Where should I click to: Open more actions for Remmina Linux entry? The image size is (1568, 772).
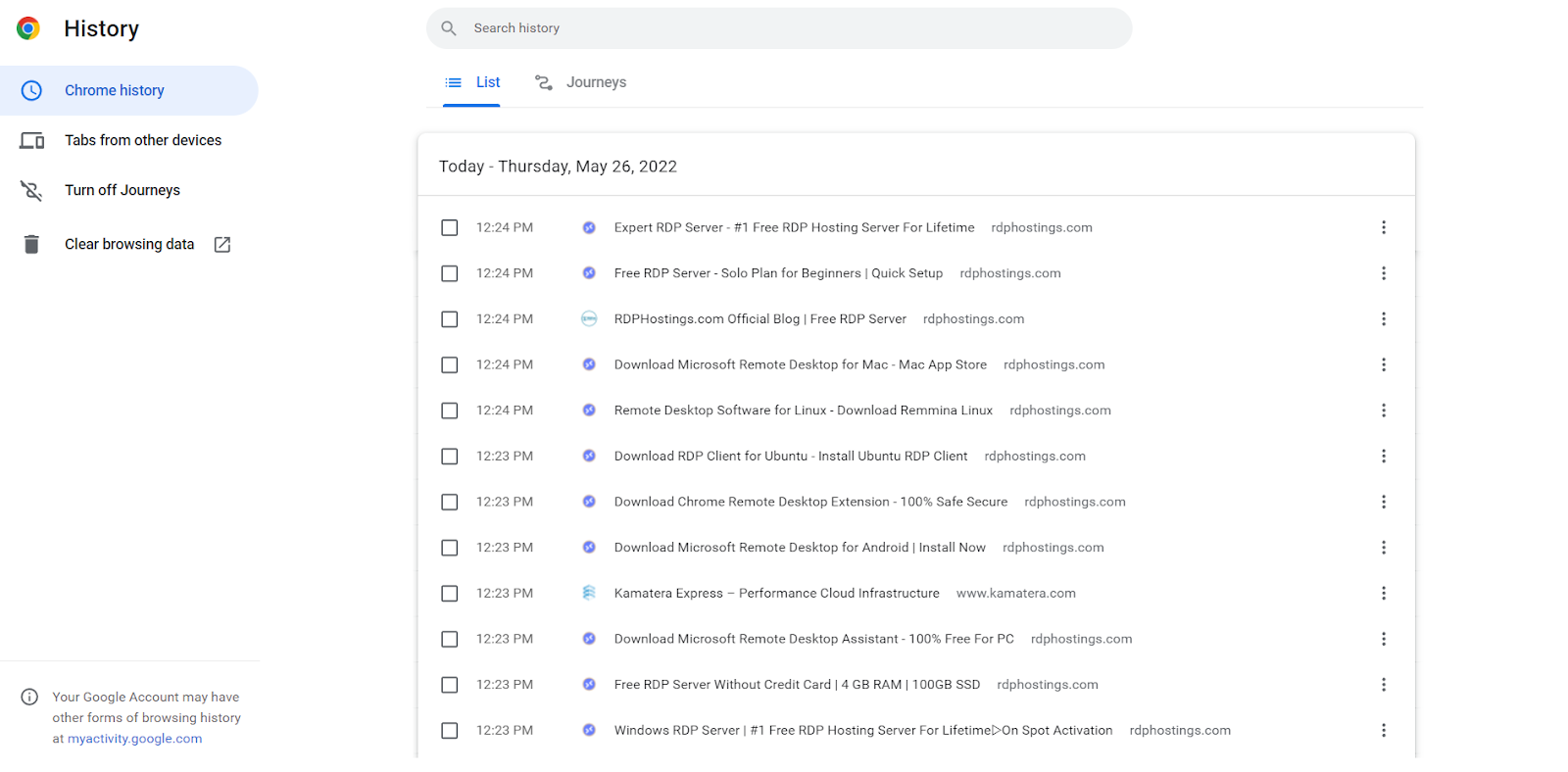point(1384,410)
